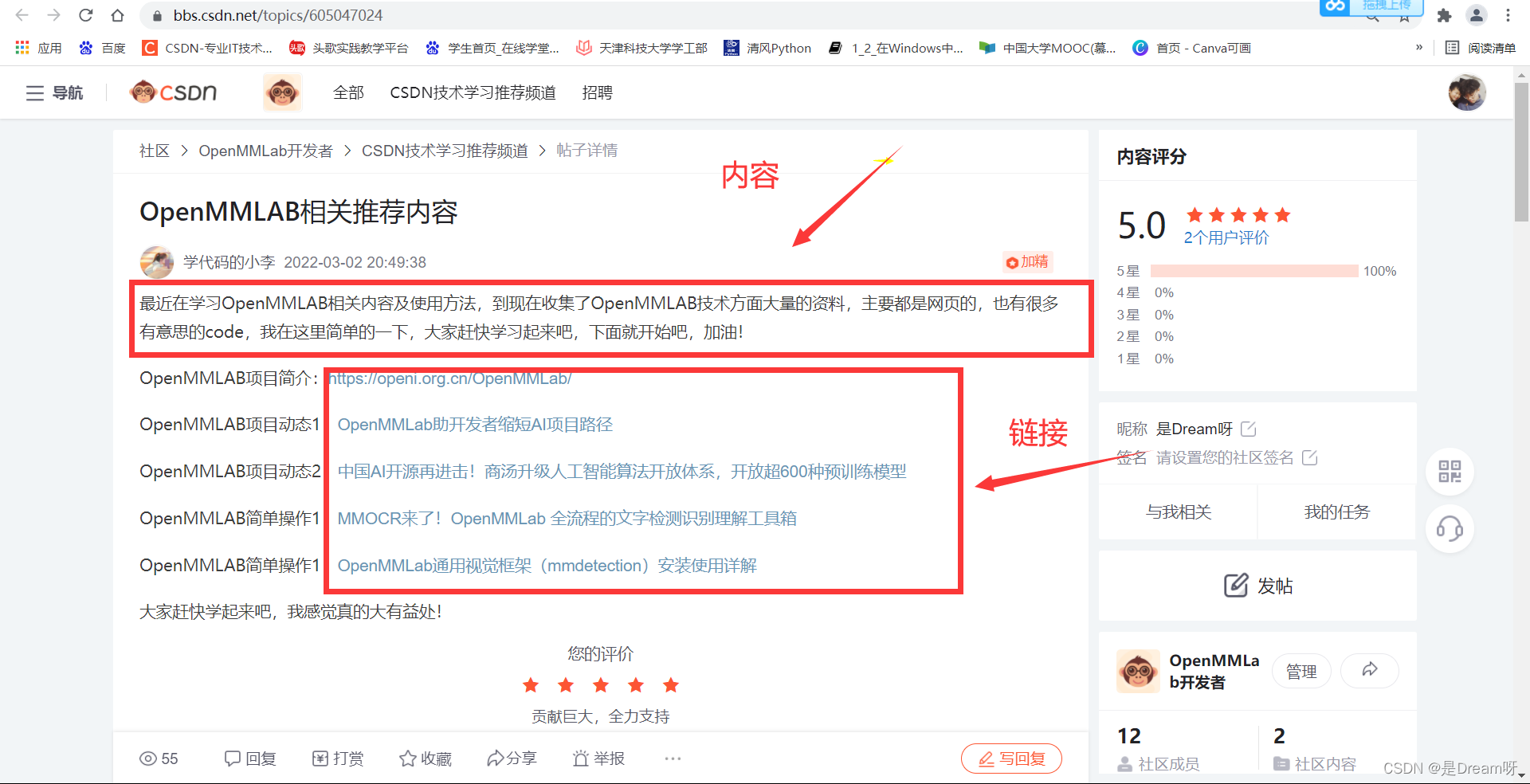Image resolution: width=1530 pixels, height=784 pixels.
Task: Click the 分享 share button
Action: pos(512,759)
